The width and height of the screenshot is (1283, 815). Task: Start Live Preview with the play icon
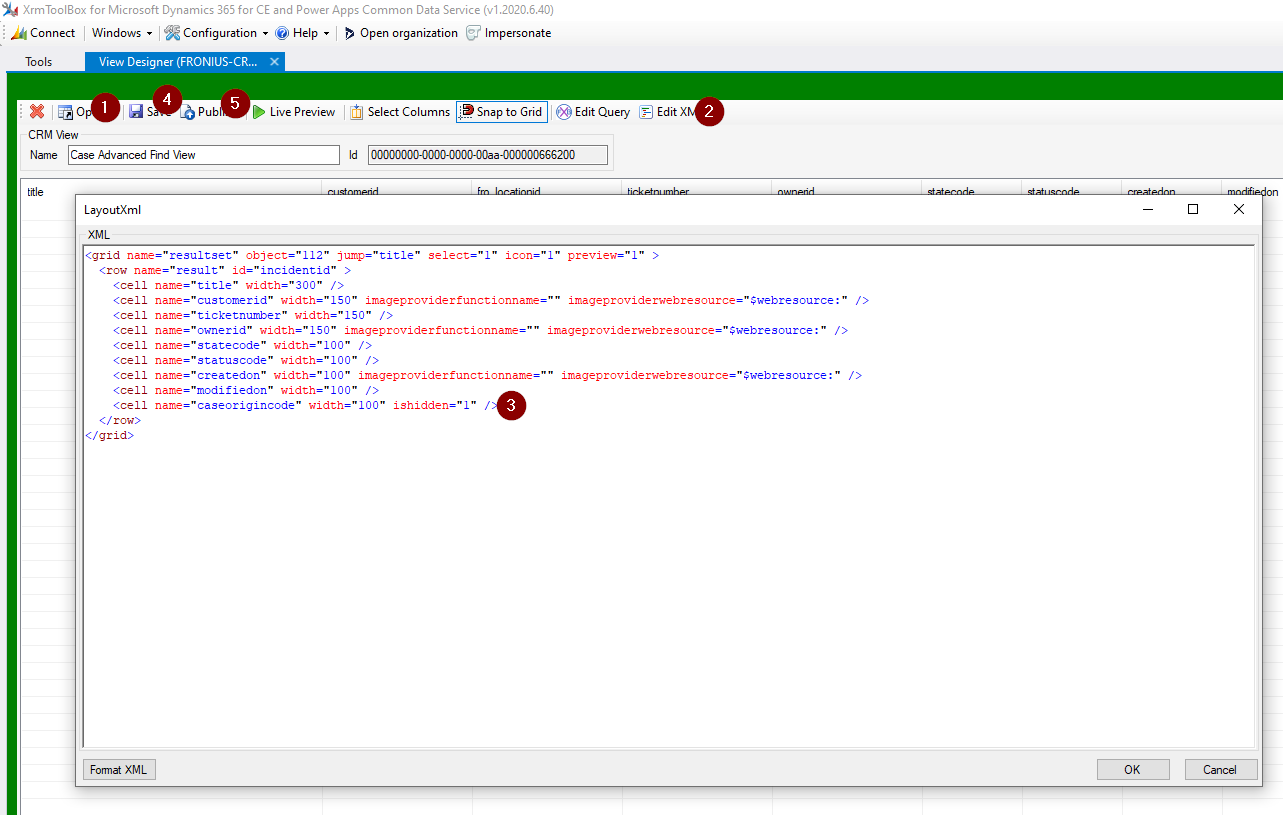pyautogui.click(x=259, y=112)
